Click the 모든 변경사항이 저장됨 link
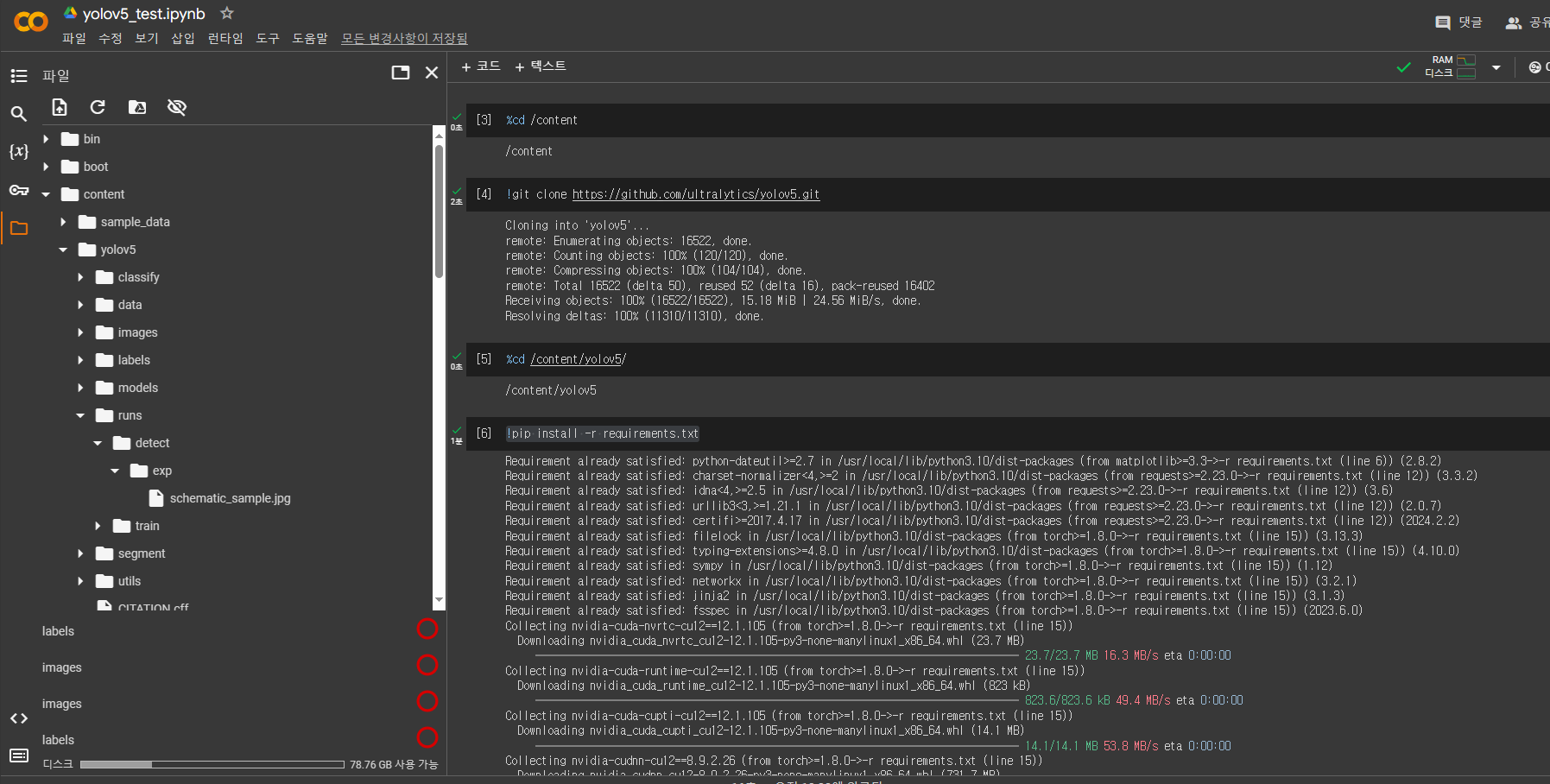Viewport: 1550px width, 784px height. coord(404,38)
